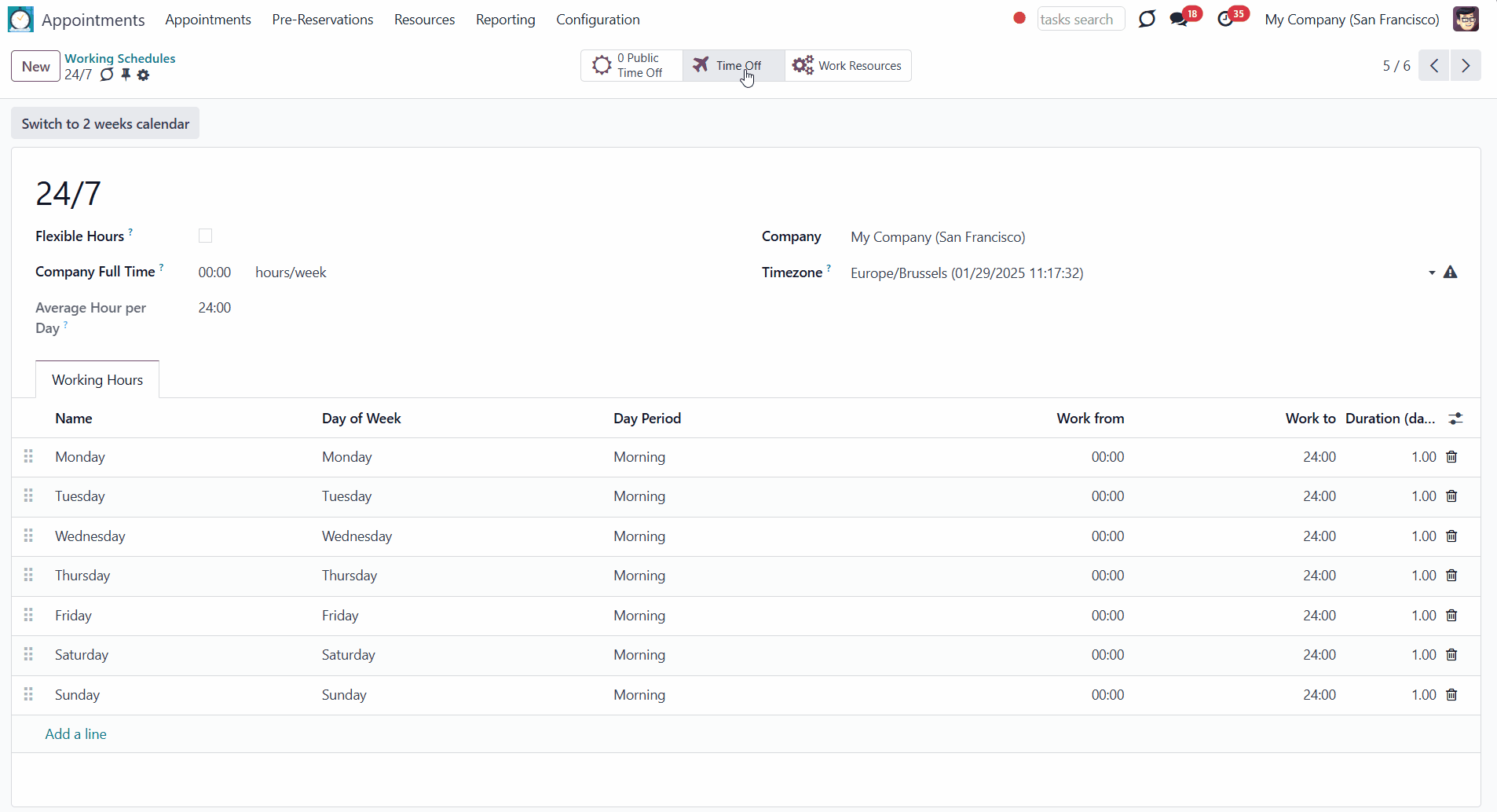
Task: Go to next record with right arrow
Action: click(x=1466, y=66)
